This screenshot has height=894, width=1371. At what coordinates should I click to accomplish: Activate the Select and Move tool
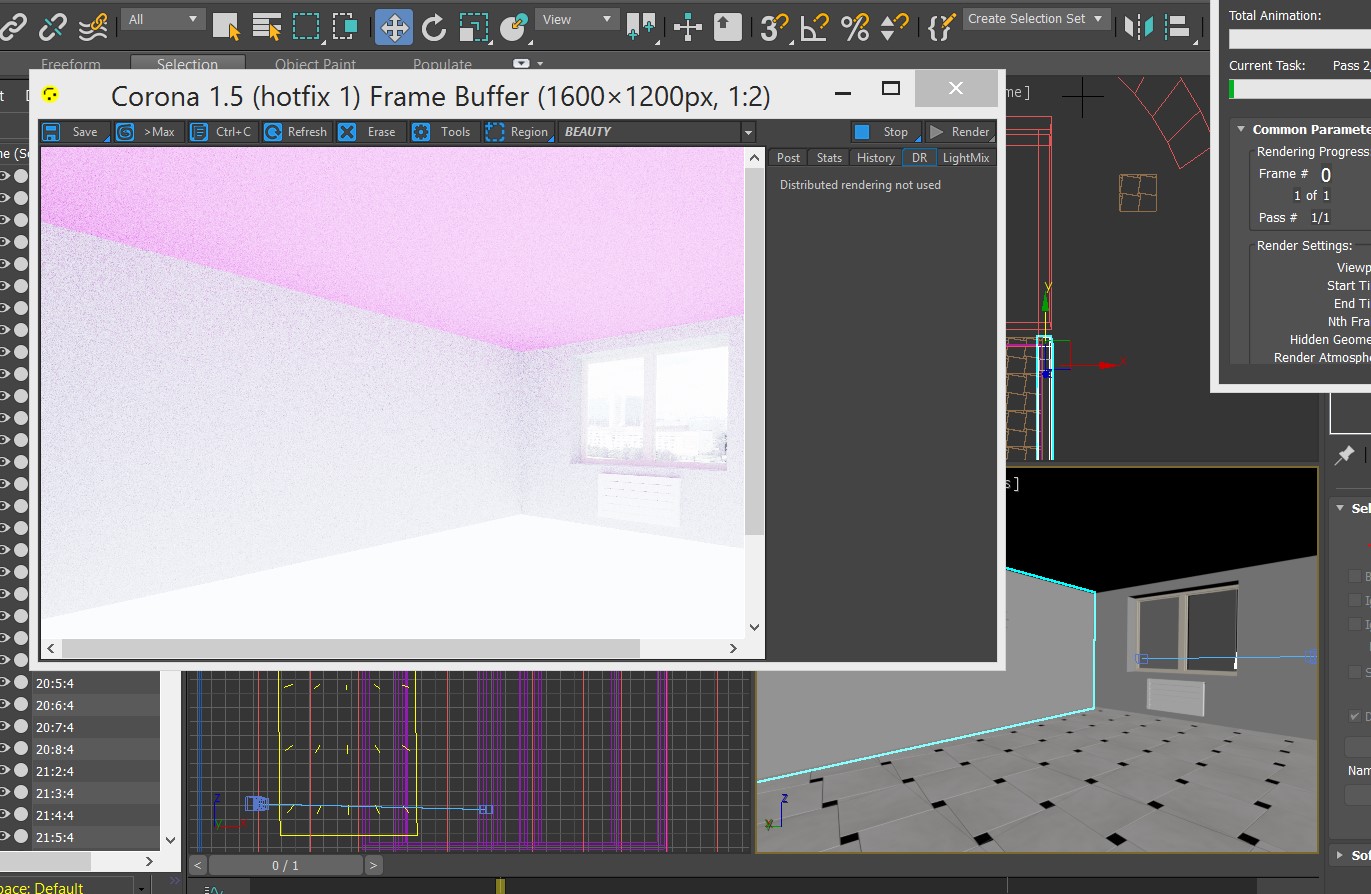pyautogui.click(x=394, y=27)
